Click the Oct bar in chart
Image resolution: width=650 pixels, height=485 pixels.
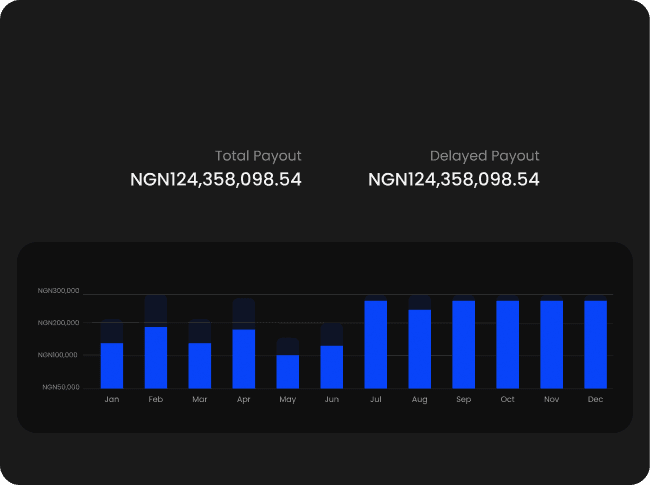tap(507, 344)
